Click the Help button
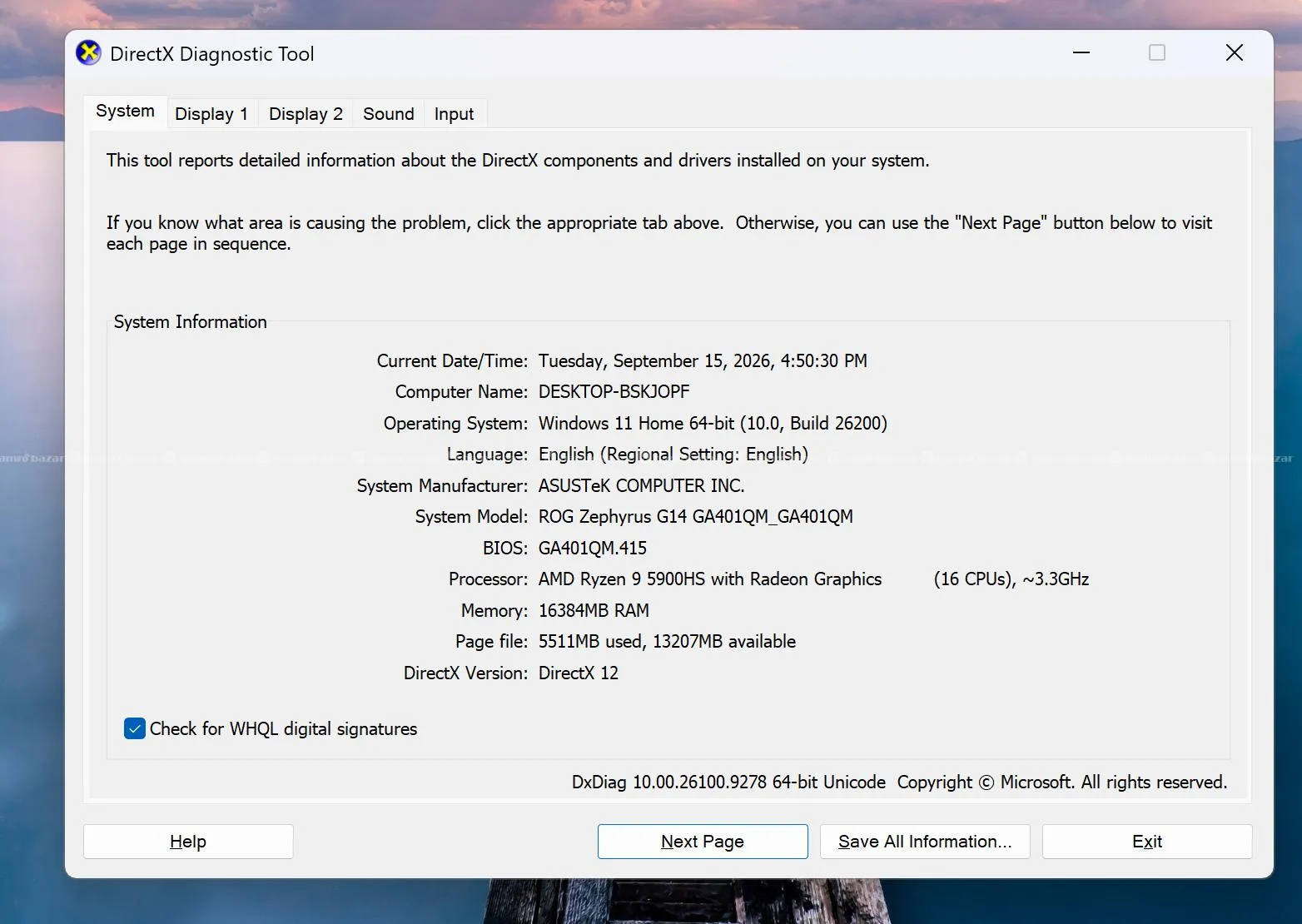 (x=188, y=842)
